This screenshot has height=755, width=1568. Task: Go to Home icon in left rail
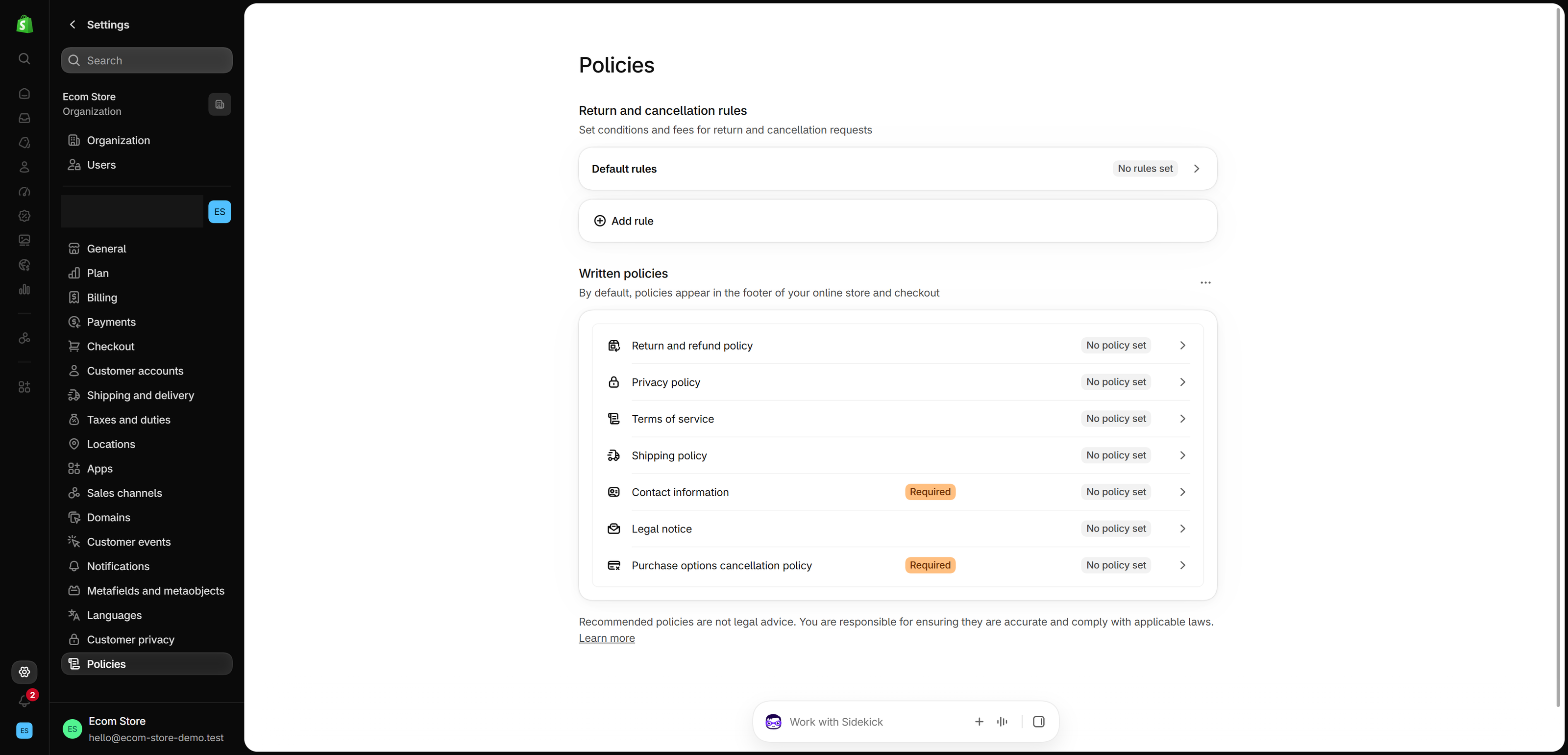coord(24,93)
